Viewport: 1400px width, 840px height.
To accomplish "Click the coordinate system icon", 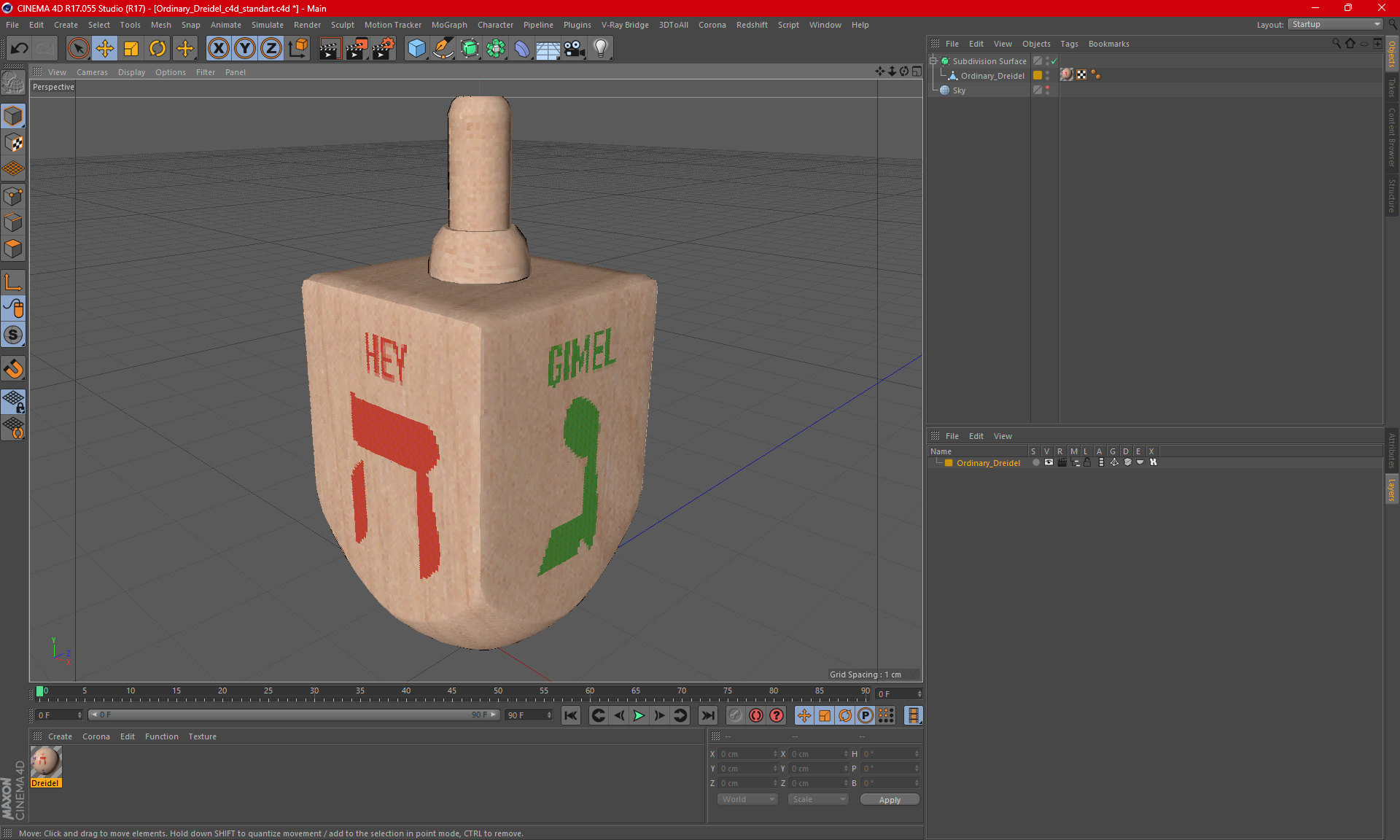I will 297,48.
